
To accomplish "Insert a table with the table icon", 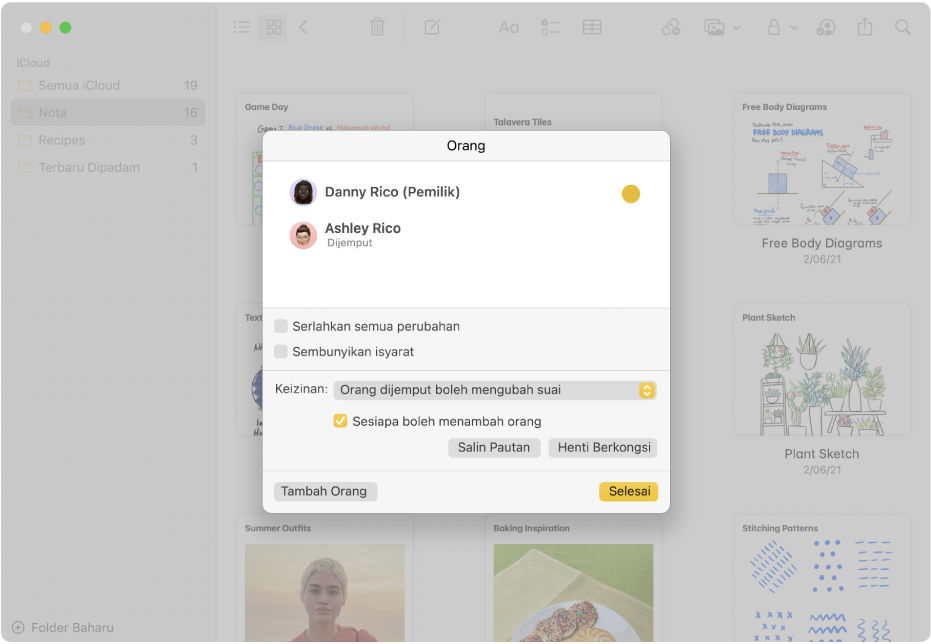I will tap(592, 27).
